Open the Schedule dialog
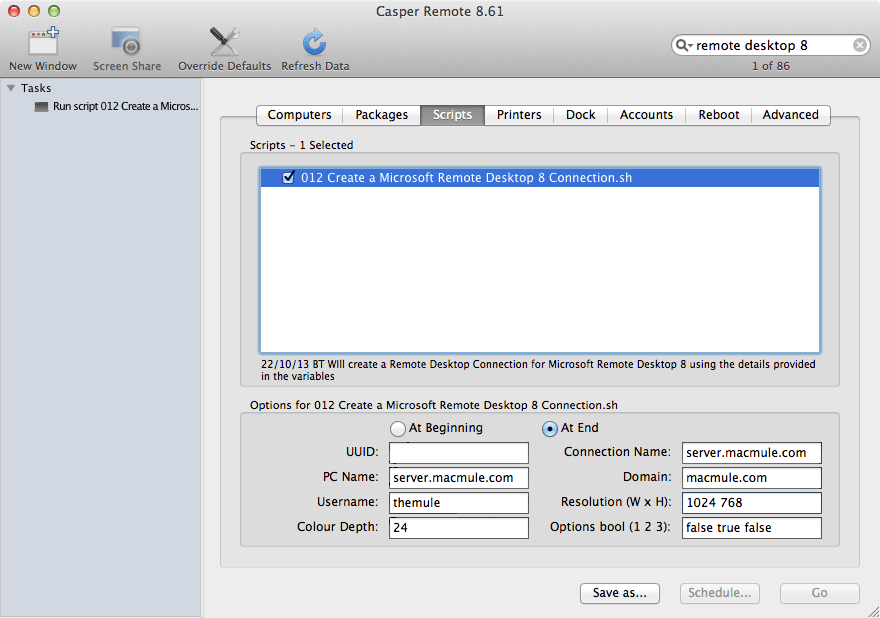This screenshot has height=618, width=880. click(x=719, y=593)
